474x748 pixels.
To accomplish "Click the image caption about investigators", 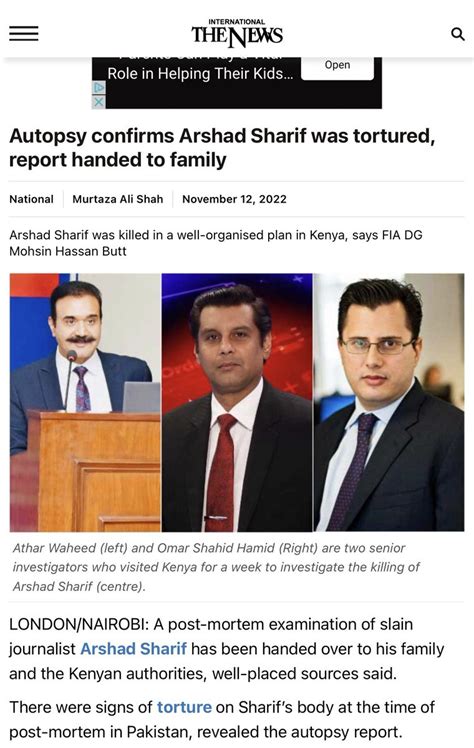I will (216, 567).
